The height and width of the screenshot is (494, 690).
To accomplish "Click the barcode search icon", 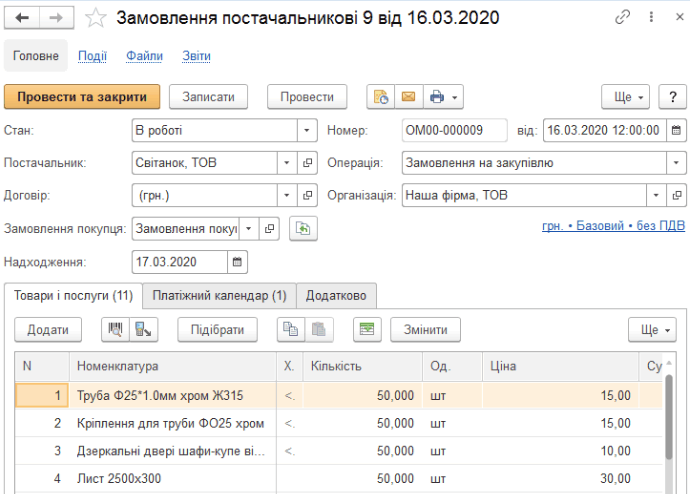I will pyautogui.click(x=115, y=329).
